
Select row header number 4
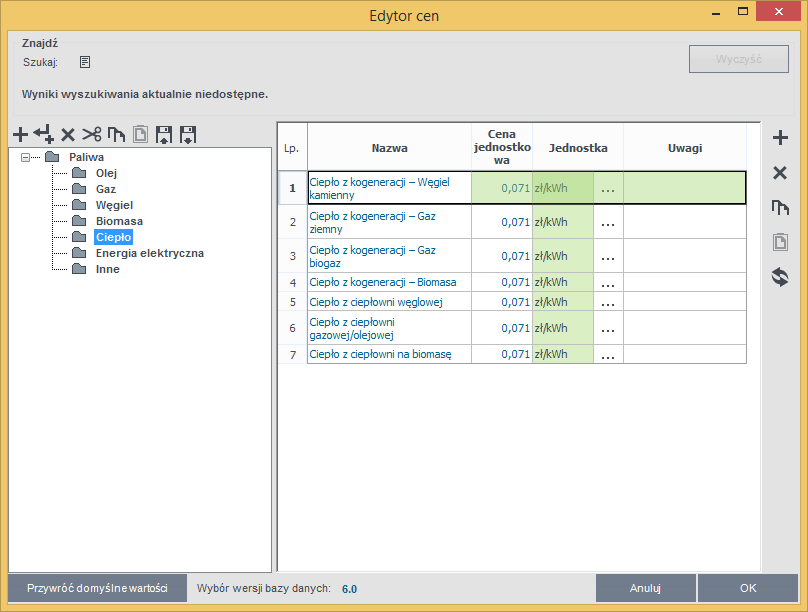pos(293,282)
